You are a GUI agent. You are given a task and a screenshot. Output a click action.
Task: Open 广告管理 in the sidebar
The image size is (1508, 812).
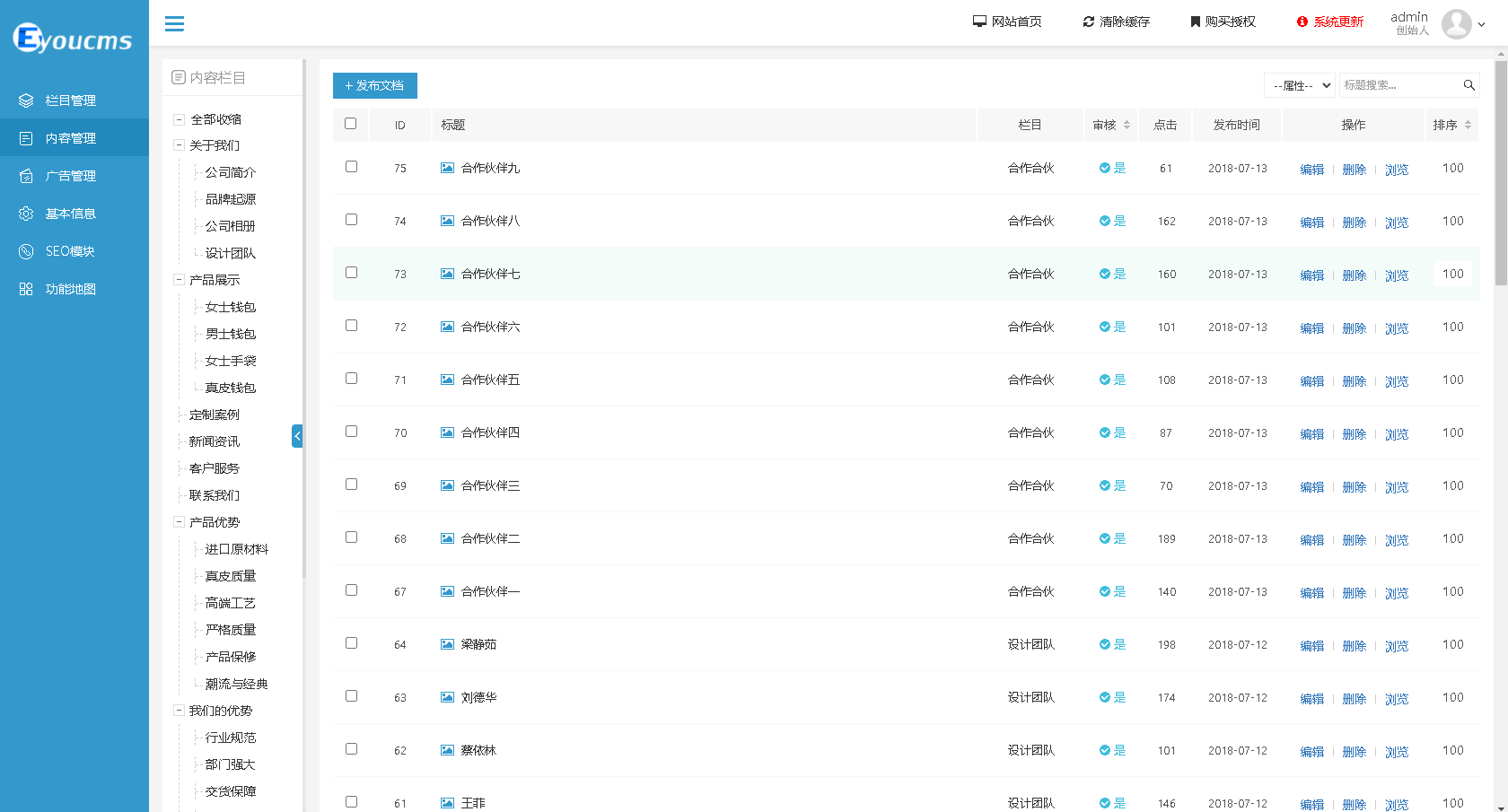click(75, 176)
